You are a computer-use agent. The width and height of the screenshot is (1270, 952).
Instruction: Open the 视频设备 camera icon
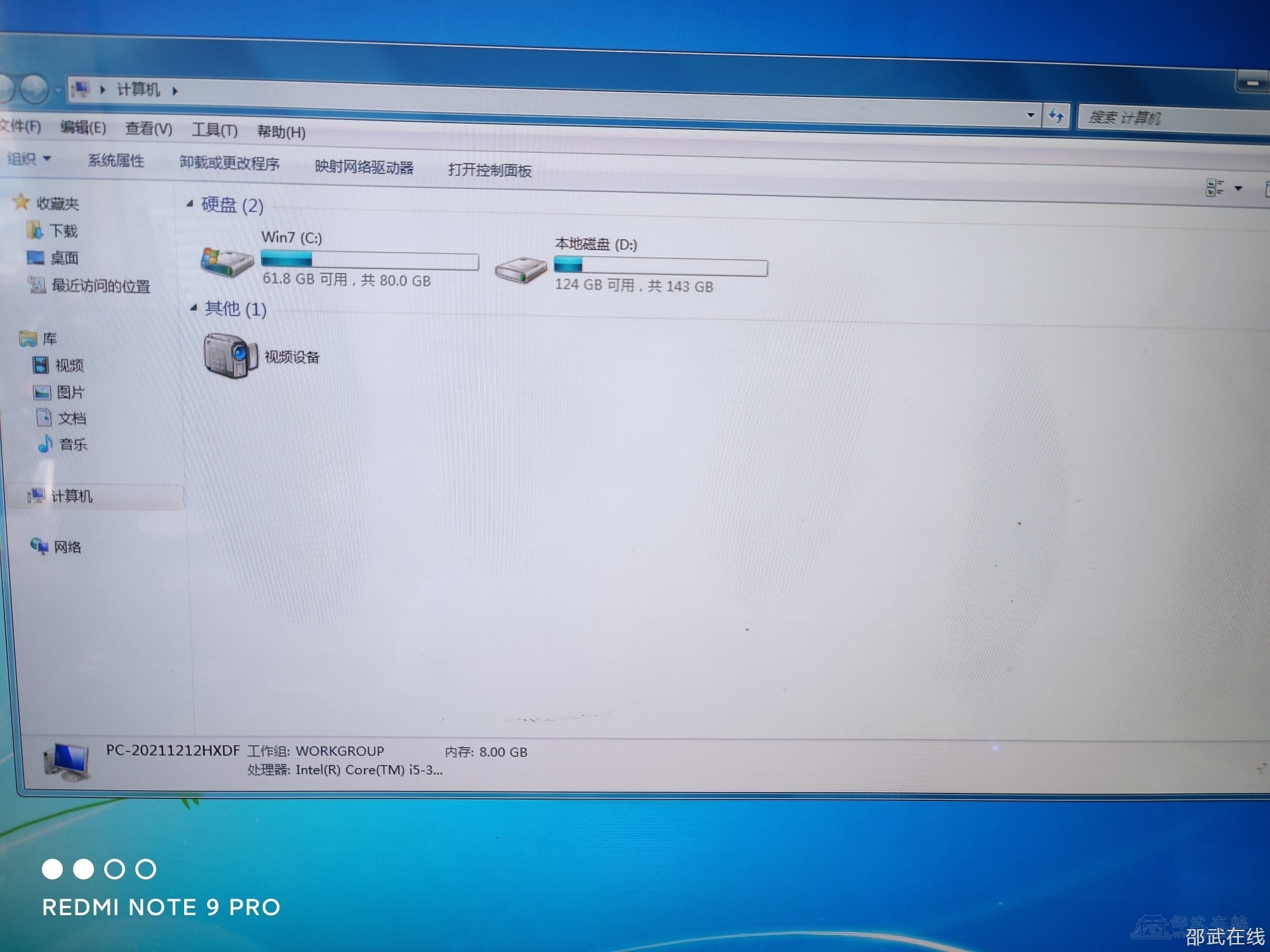[x=231, y=355]
